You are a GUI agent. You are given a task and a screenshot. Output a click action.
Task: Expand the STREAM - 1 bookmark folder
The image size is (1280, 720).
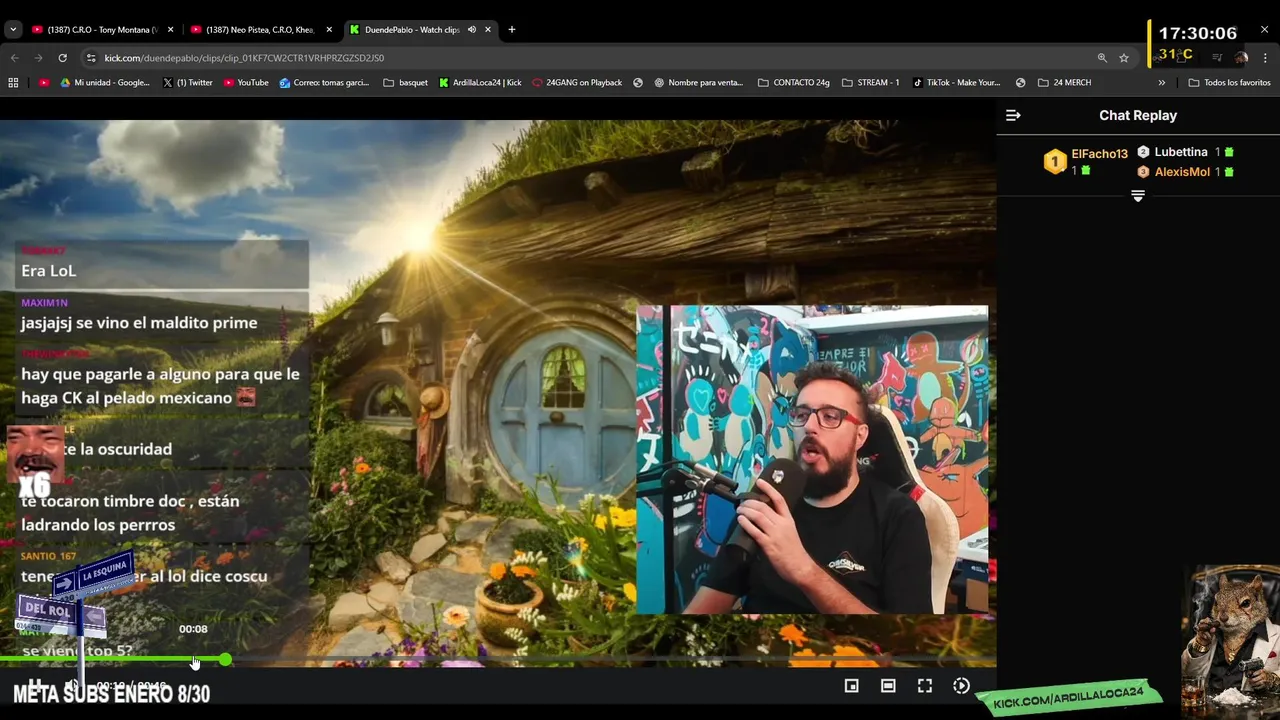[x=871, y=83]
